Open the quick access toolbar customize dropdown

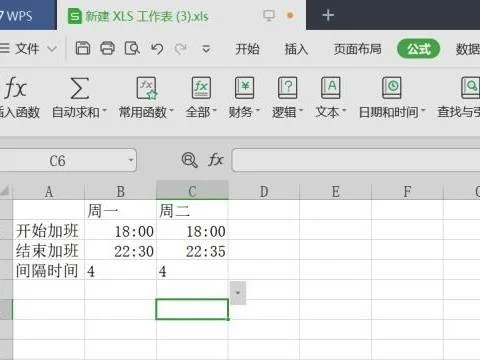click(206, 49)
